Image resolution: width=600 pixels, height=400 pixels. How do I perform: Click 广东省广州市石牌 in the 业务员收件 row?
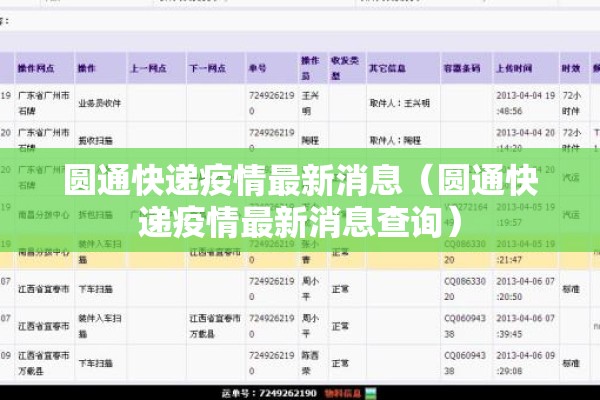(44, 103)
